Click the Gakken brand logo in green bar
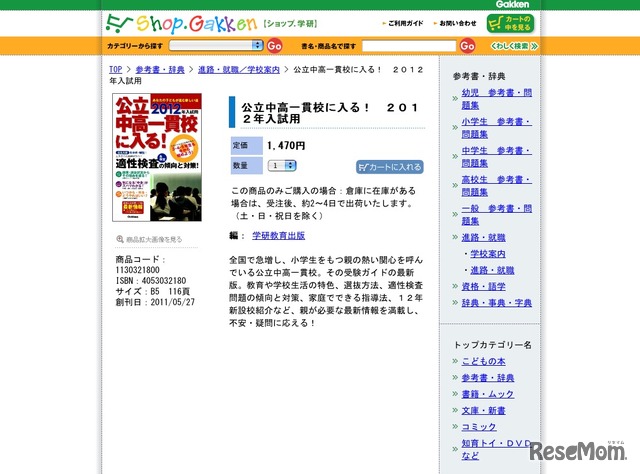 tap(512, 4)
